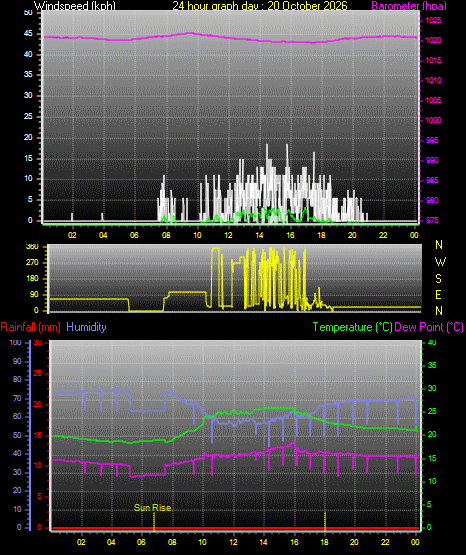Viewport: 466px width, 555px height.
Task: Click the 'Humidity' legend label
Action: coord(86,327)
